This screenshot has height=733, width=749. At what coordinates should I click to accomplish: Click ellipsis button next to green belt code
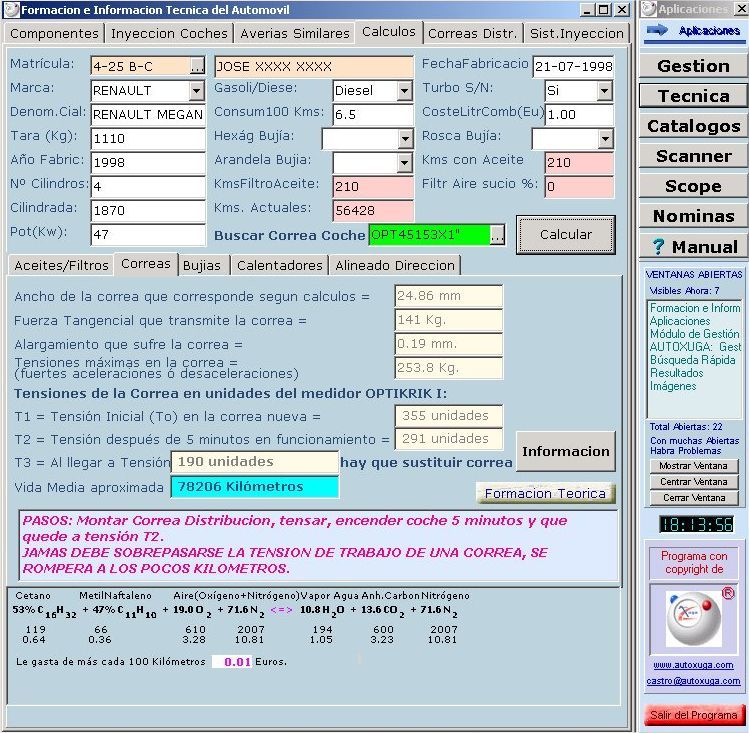pos(497,235)
